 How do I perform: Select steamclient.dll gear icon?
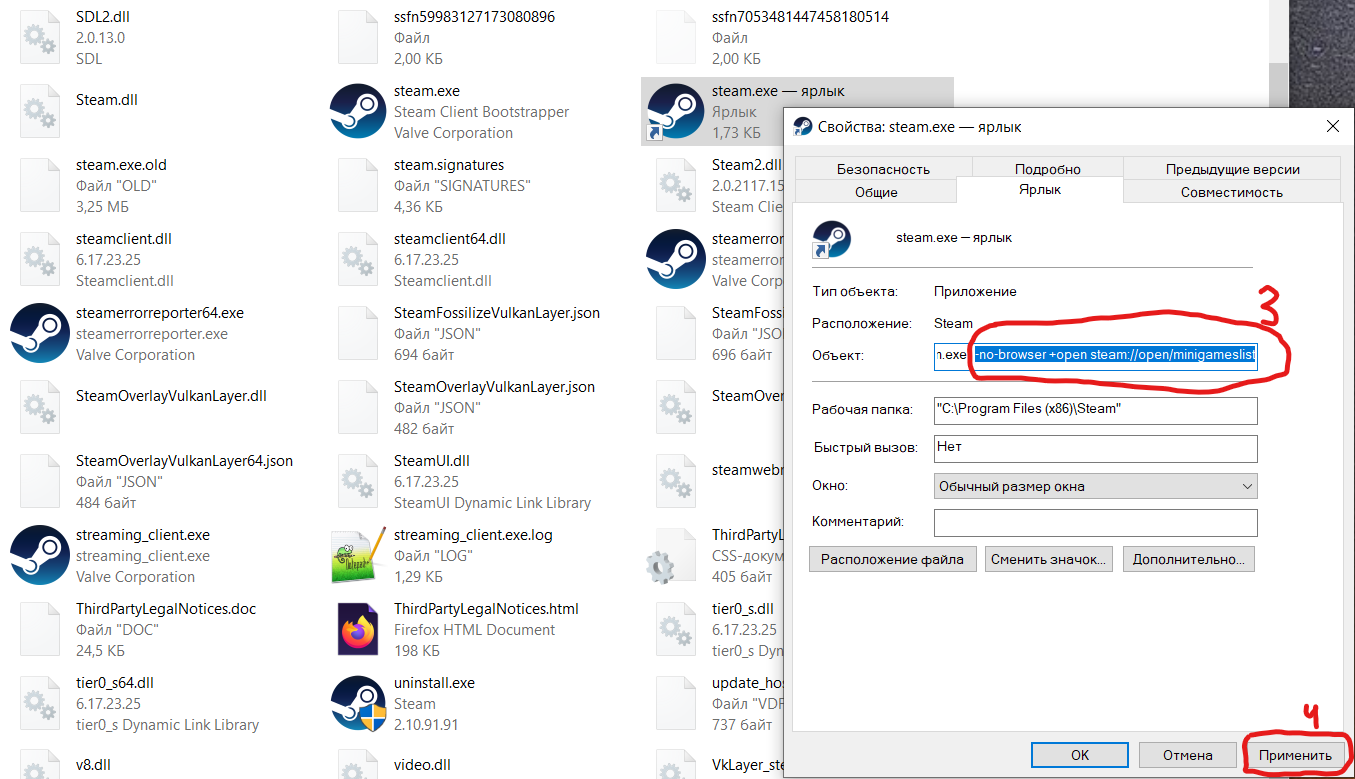[40, 259]
